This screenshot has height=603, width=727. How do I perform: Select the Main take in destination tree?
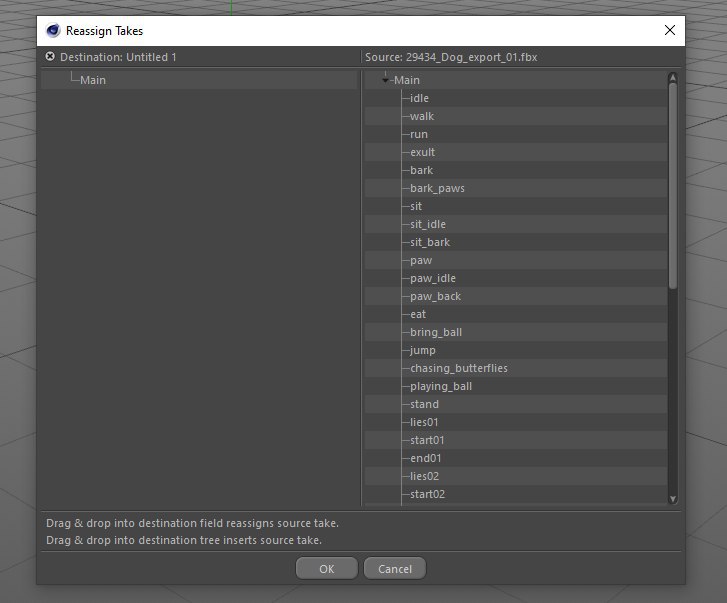click(93, 80)
